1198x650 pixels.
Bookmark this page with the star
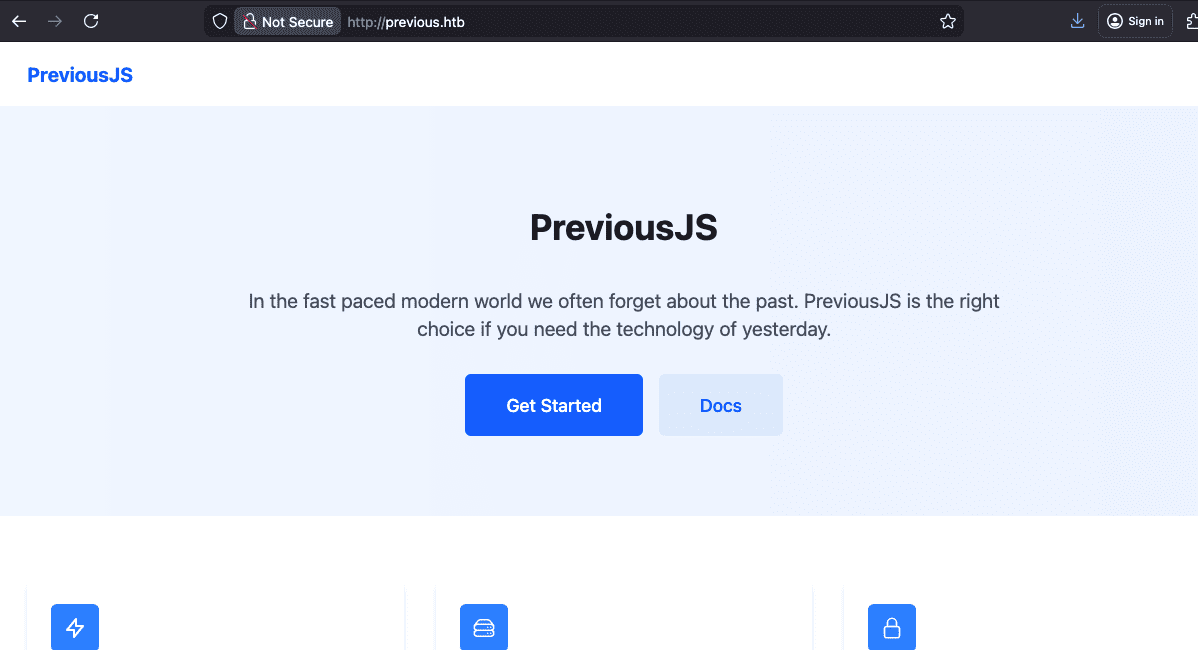tap(948, 21)
